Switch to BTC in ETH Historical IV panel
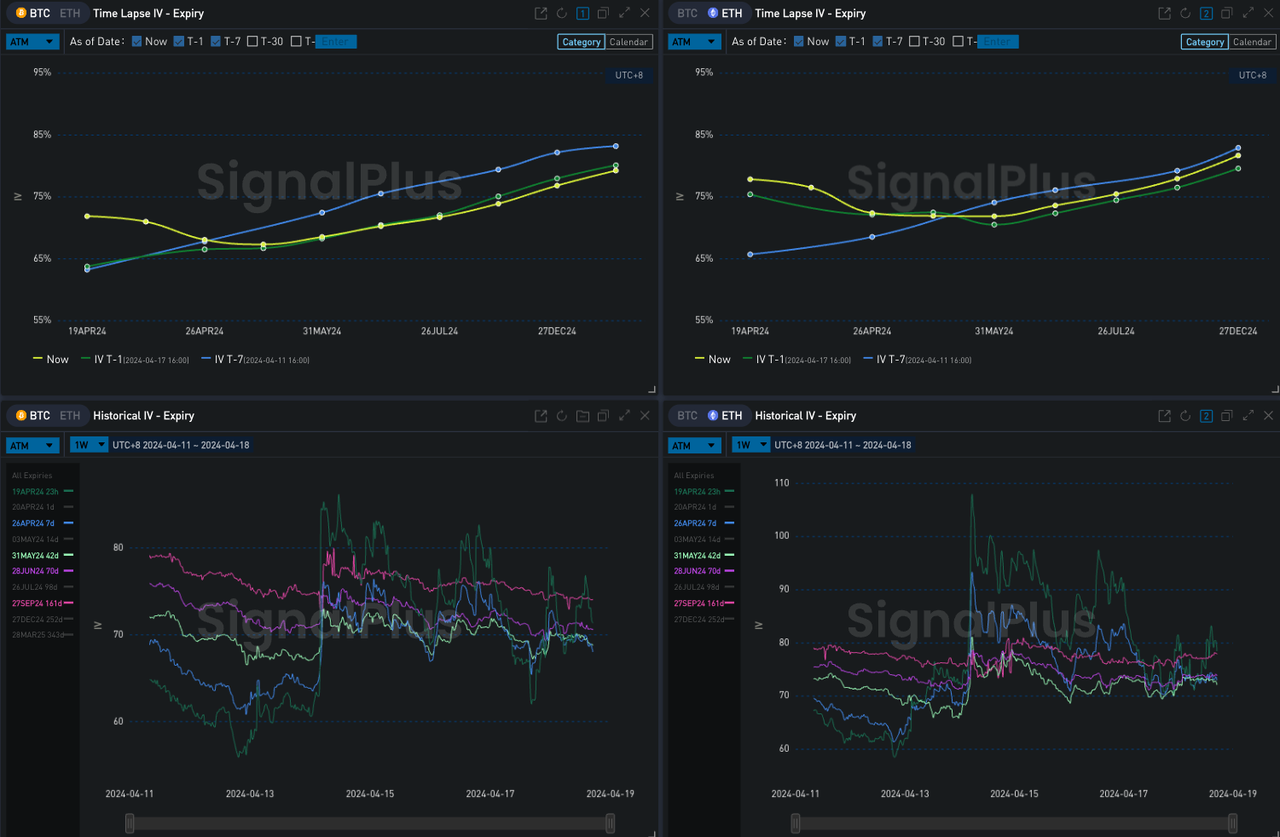The image size is (1280, 837). [x=687, y=416]
